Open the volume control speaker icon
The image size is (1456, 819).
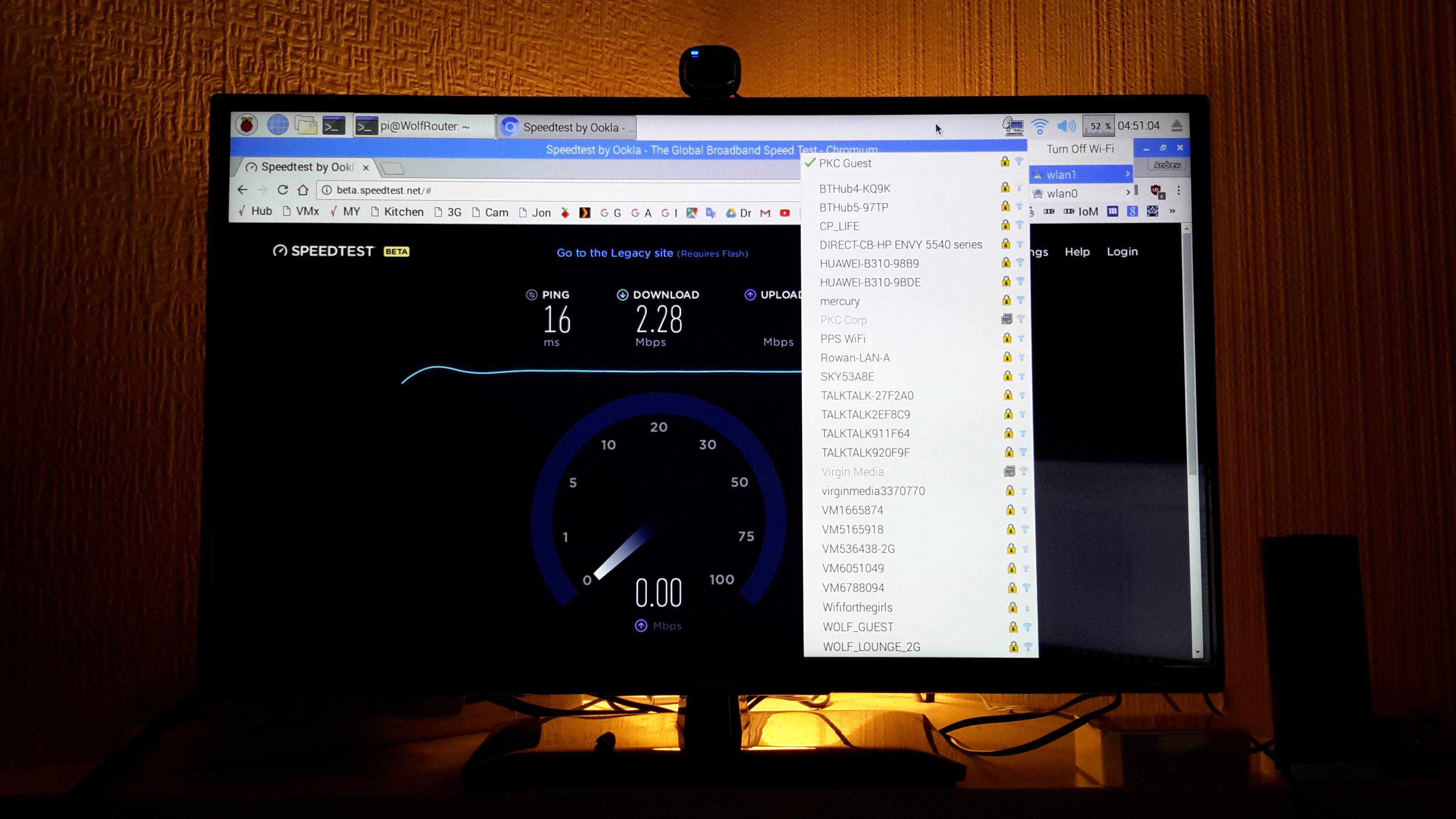coord(1067,126)
